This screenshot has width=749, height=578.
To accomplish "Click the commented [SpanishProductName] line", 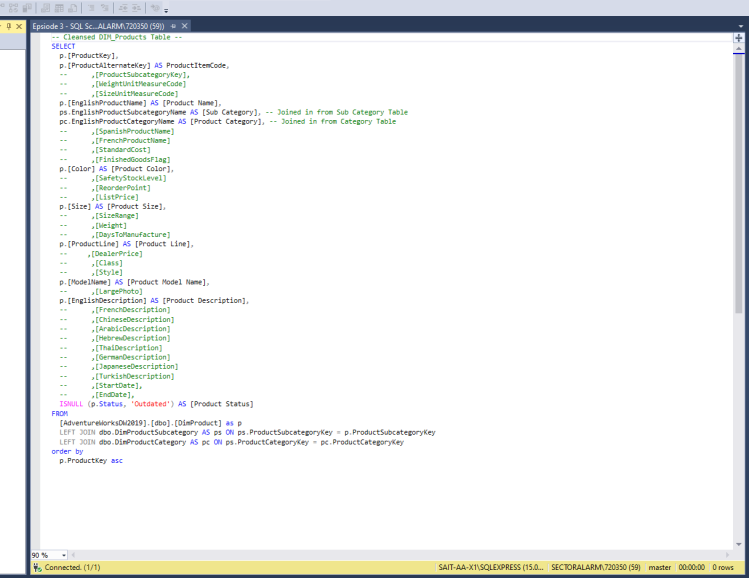I will [x=117, y=131].
